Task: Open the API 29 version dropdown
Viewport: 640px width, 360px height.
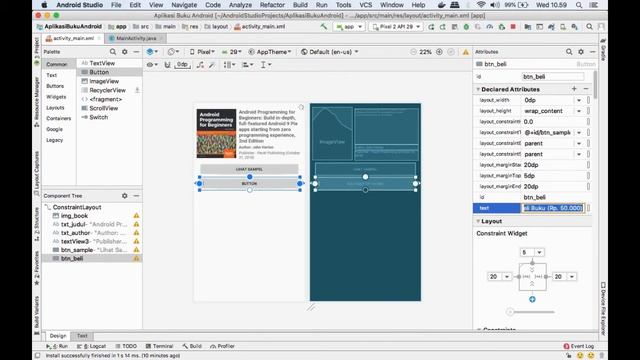Action: (x=231, y=52)
